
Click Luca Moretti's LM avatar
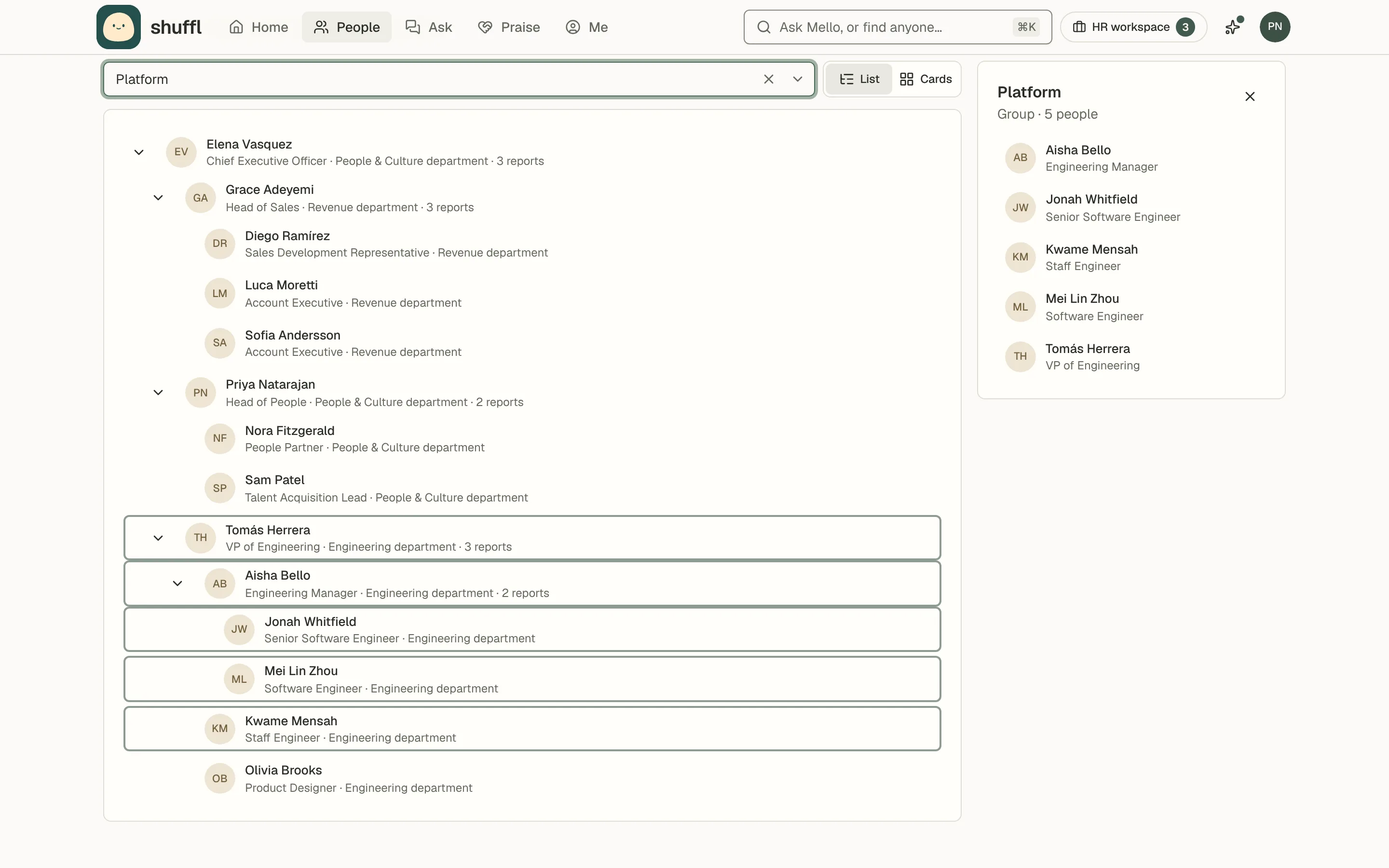pos(220,293)
